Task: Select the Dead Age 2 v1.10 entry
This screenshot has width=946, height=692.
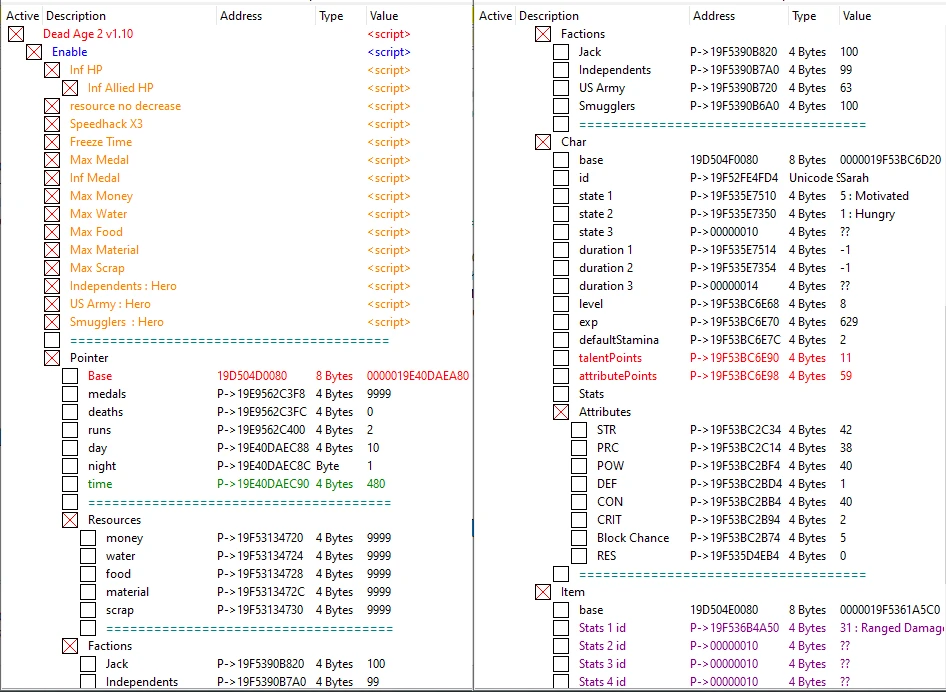Action: (88, 34)
